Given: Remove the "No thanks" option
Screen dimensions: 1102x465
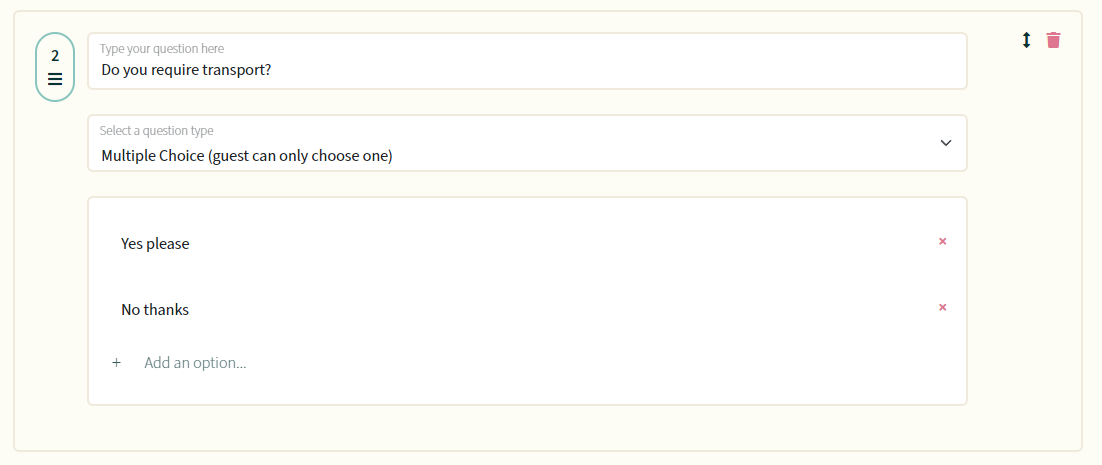Looking at the screenshot, I should [x=942, y=307].
